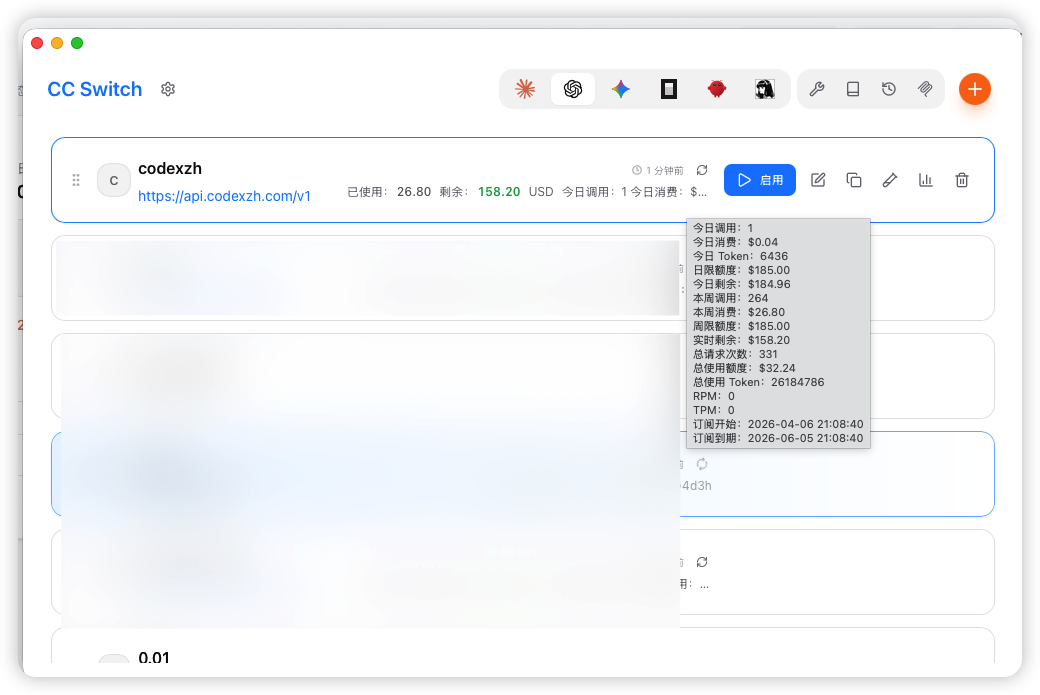This screenshot has width=1040, height=695.
Task: Click the USD currency label
Action: click(541, 192)
